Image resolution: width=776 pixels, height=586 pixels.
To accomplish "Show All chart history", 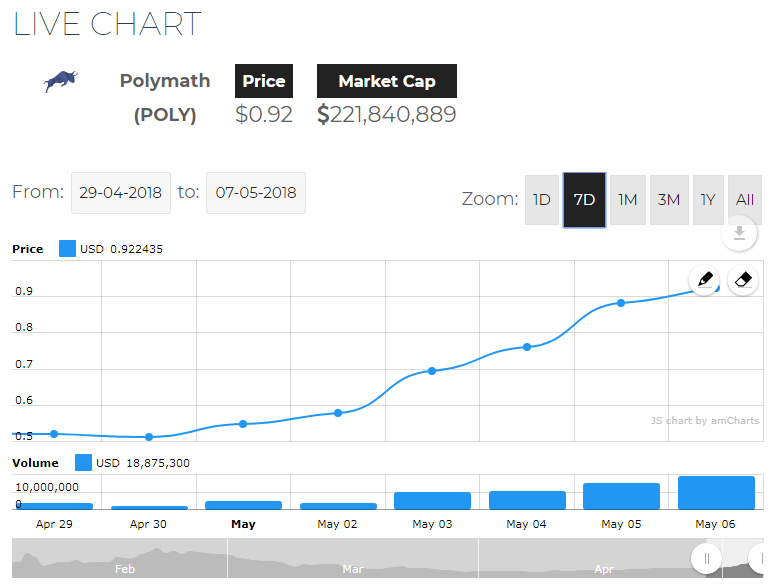I will pyautogui.click(x=745, y=200).
